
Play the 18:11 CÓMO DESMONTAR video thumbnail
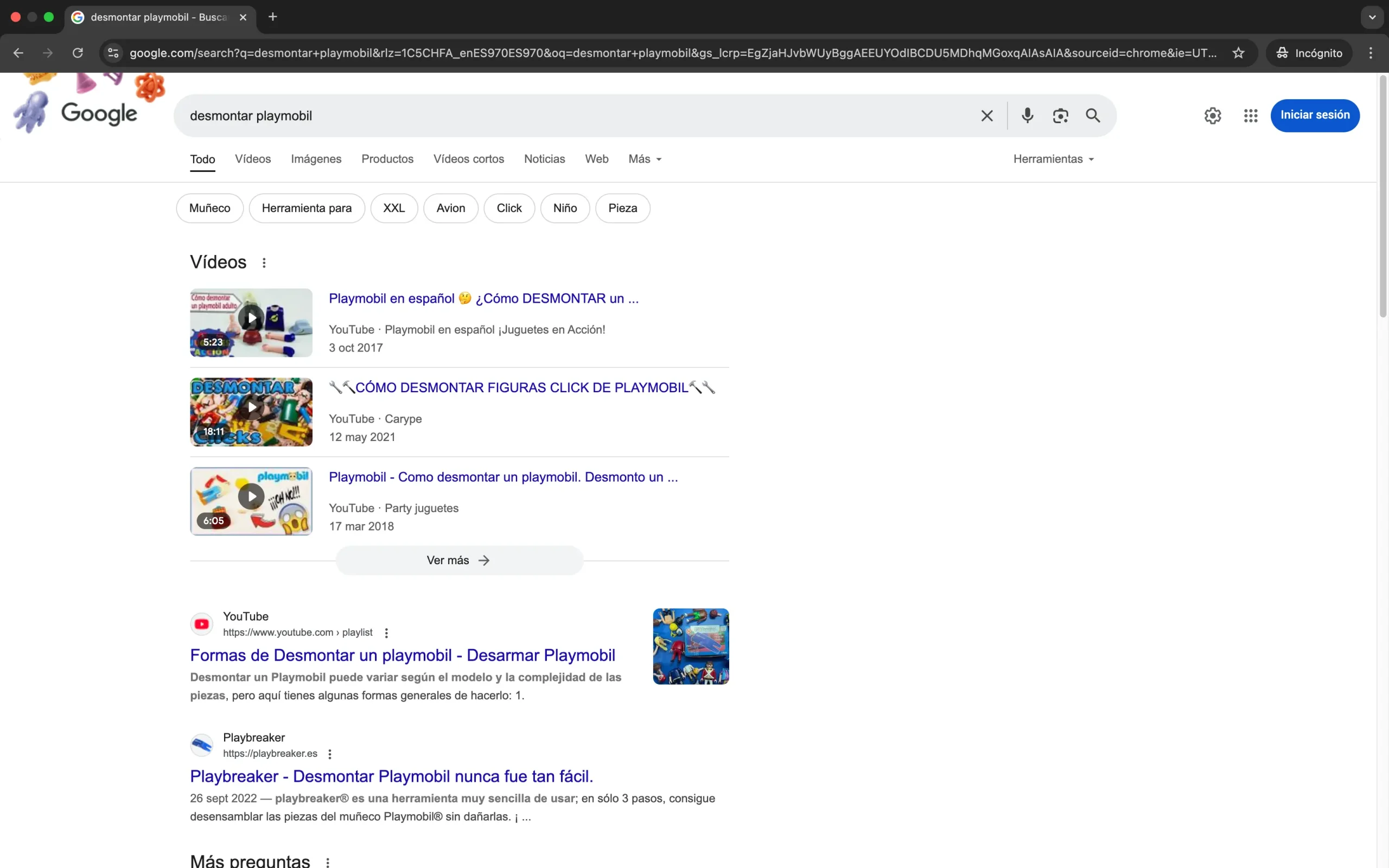(x=251, y=411)
